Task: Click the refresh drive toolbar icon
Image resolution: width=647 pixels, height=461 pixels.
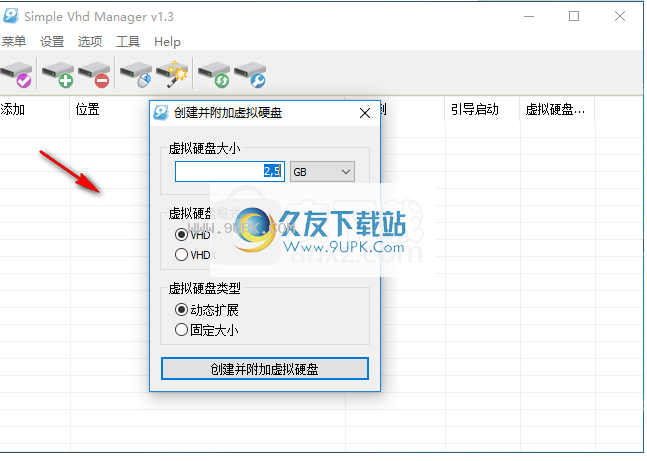Action: point(214,74)
